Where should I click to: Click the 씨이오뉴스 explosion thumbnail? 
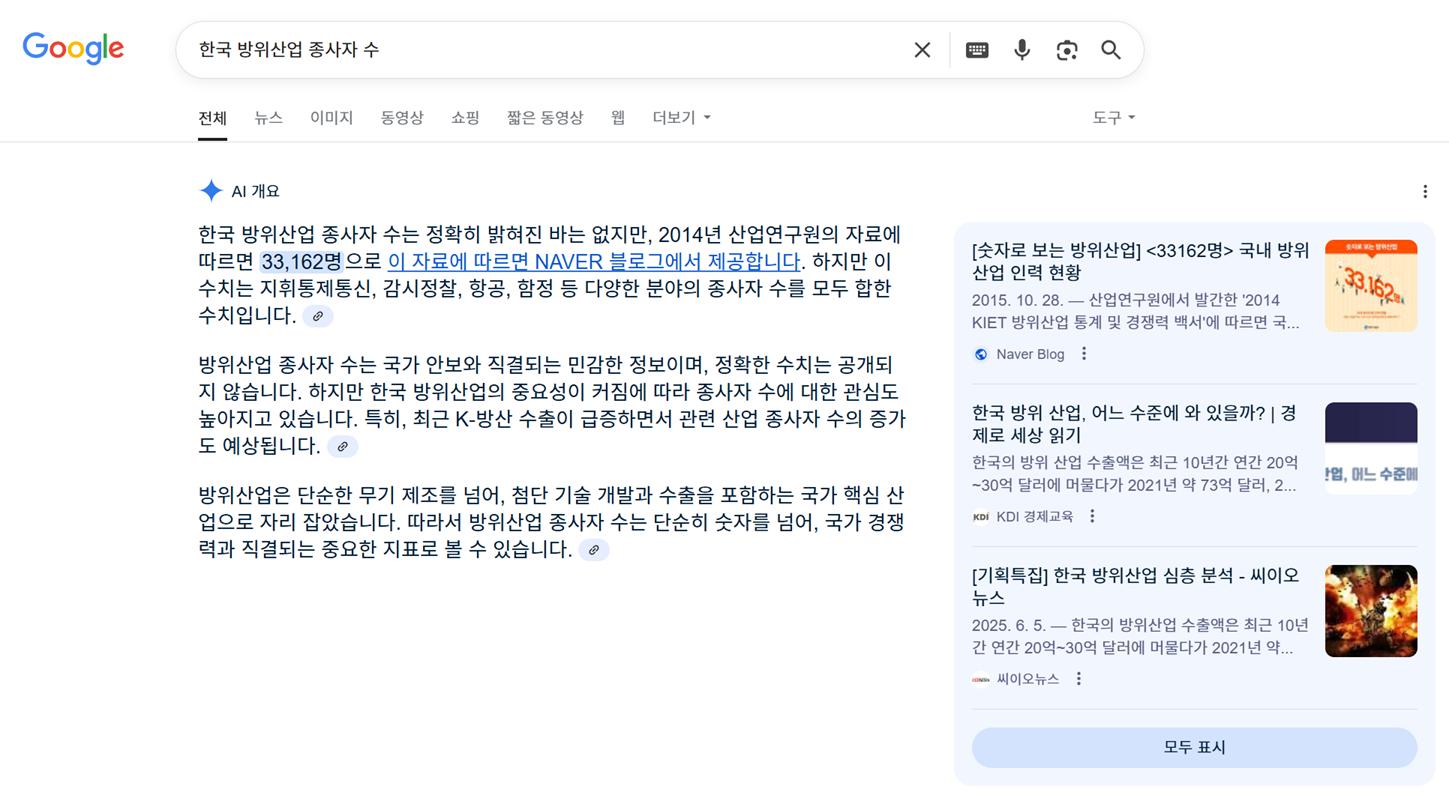point(1371,611)
